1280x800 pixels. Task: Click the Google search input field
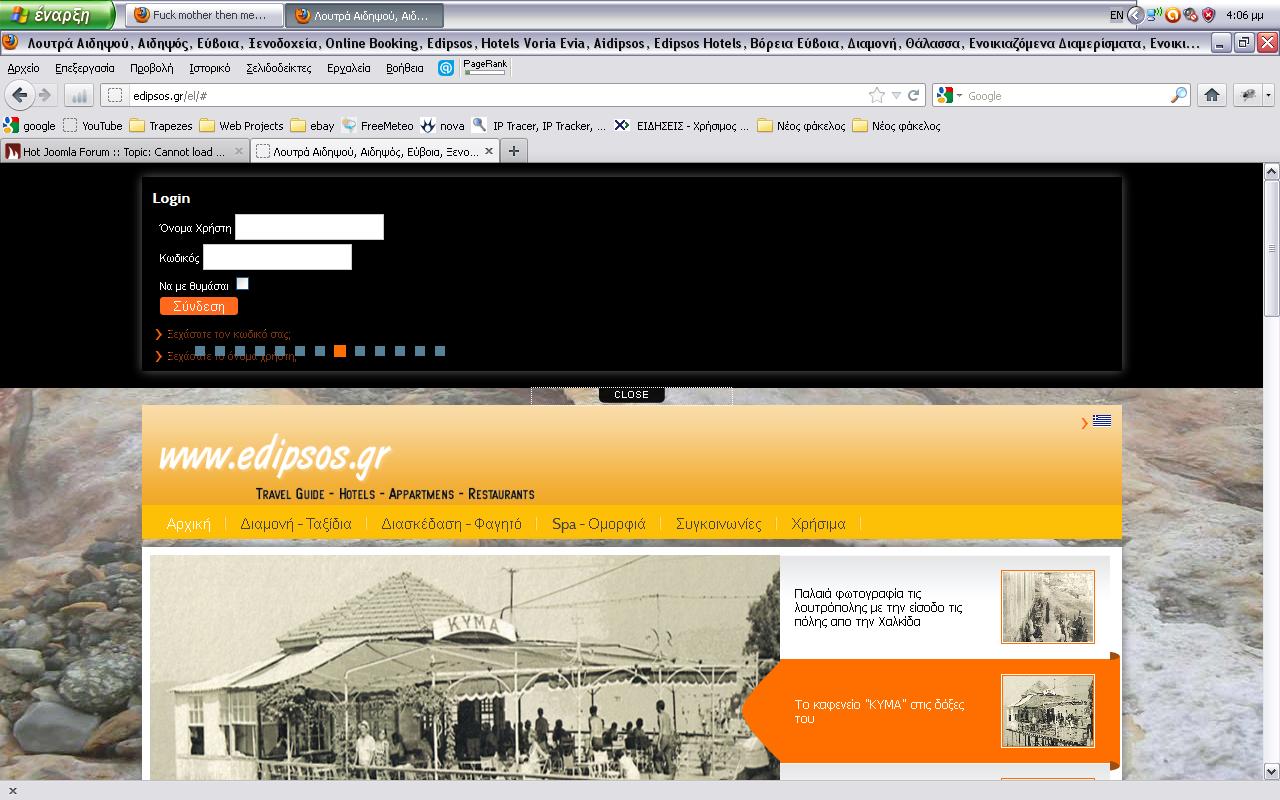(1066, 96)
